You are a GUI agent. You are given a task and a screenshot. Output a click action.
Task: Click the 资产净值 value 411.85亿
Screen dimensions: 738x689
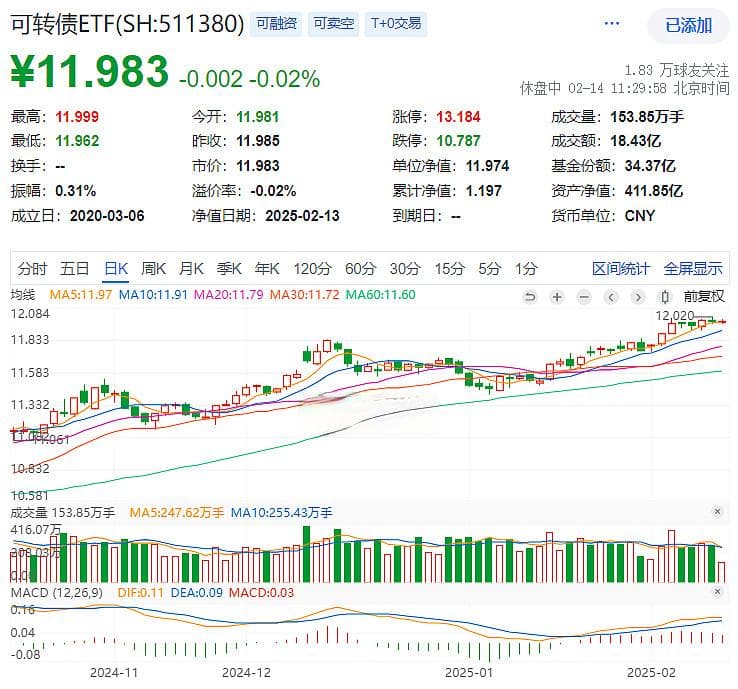653,191
